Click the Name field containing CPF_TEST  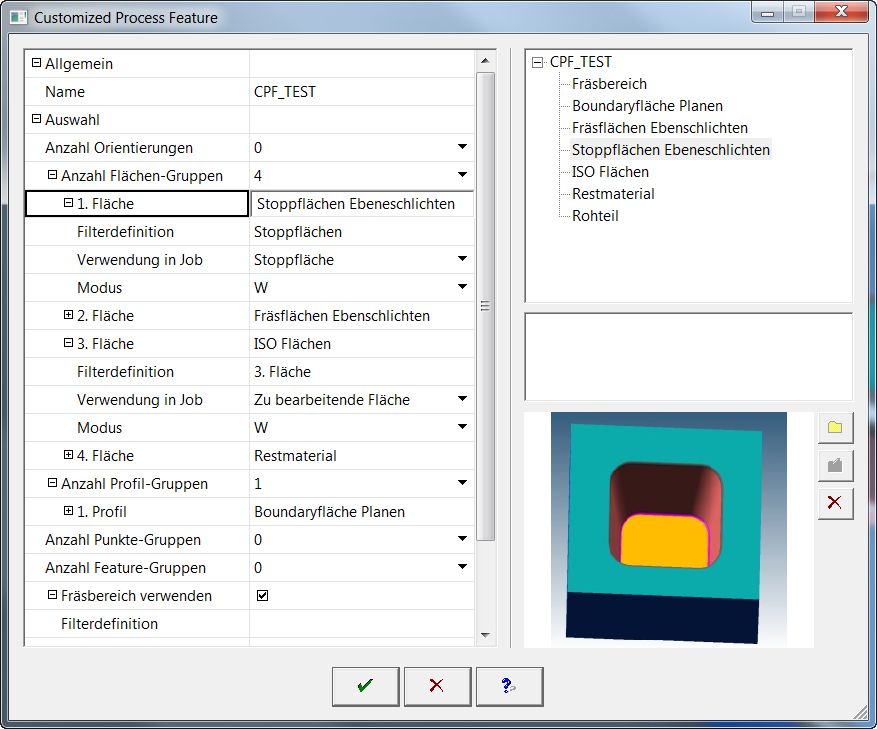coord(360,92)
